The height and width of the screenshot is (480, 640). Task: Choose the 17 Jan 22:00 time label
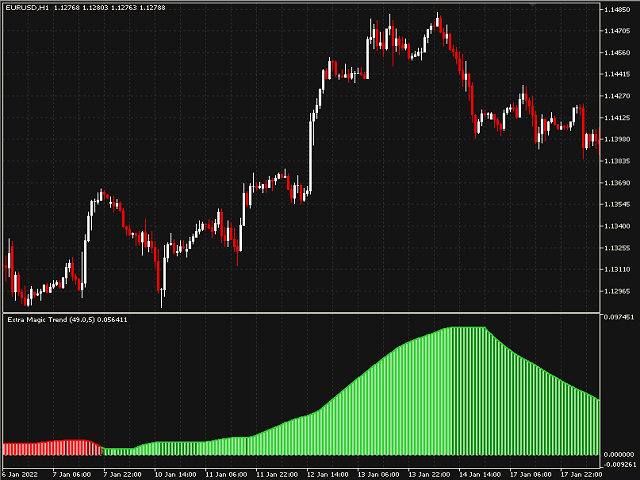(x=581, y=474)
